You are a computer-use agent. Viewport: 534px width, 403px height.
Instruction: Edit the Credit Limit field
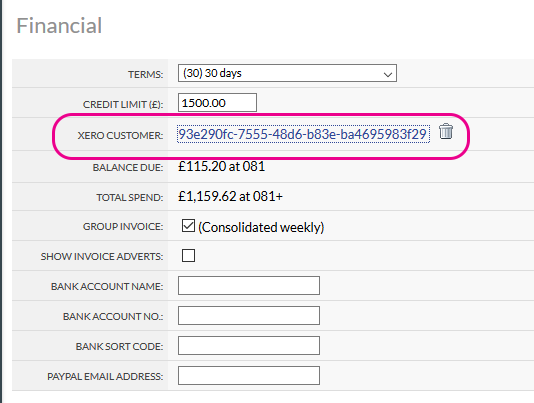(217, 103)
